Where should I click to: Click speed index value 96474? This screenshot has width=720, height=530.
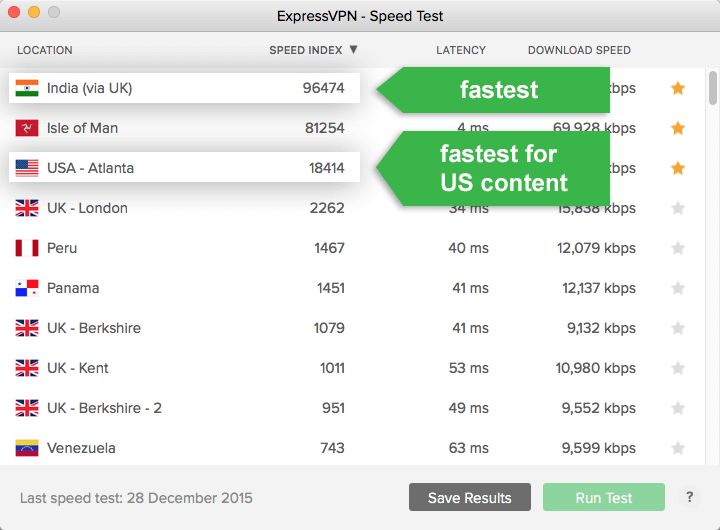(323, 88)
